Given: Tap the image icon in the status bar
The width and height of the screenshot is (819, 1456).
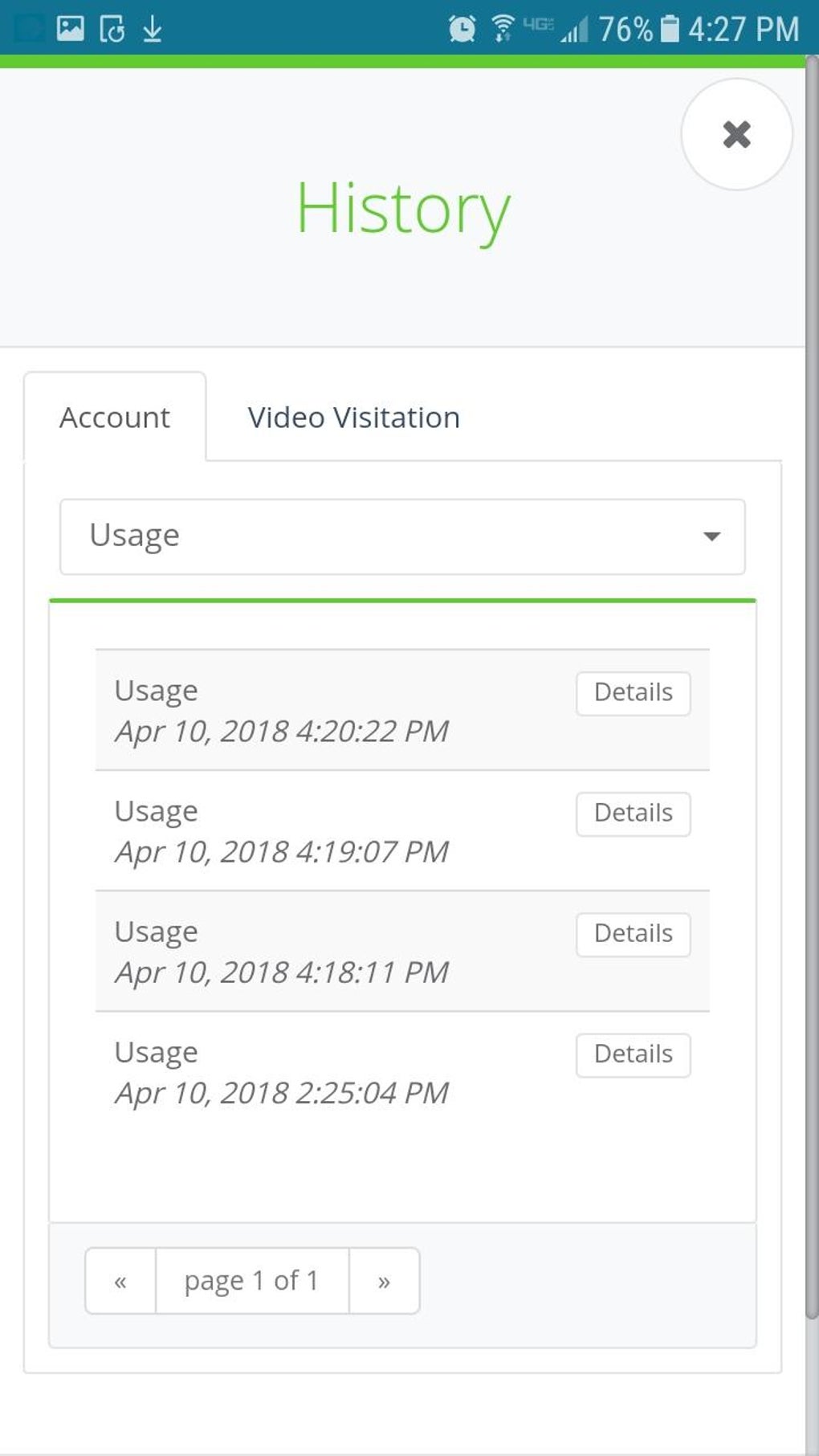Looking at the screenshot, I should pyautogui.click(x=71, y=29).
